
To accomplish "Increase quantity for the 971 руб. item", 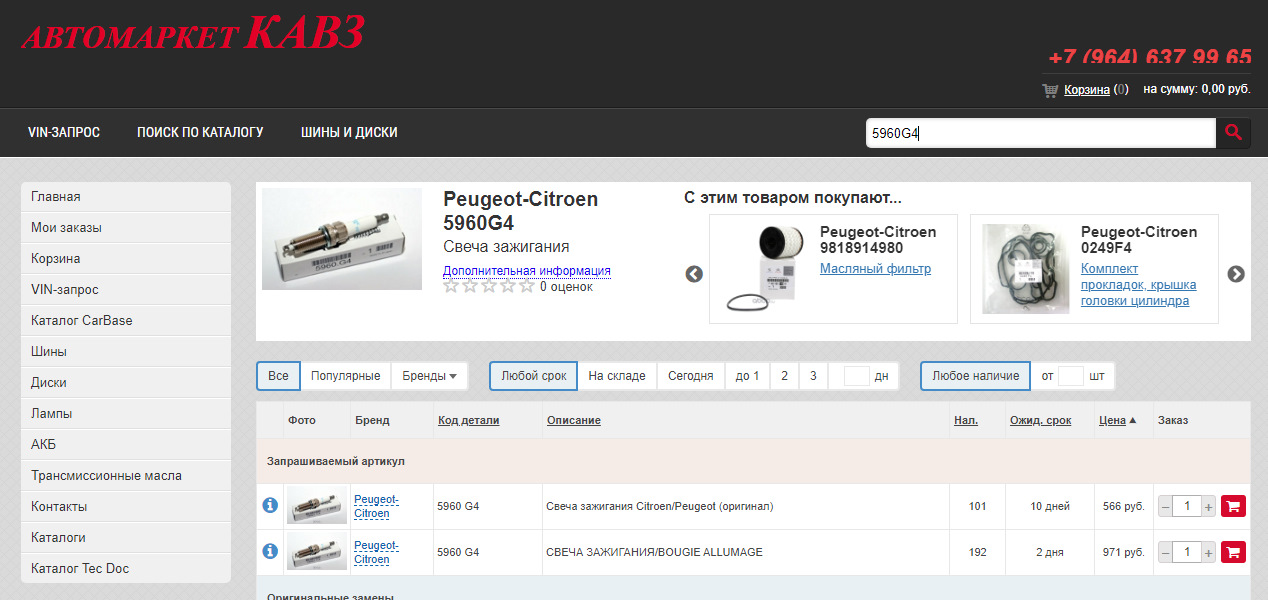I will coord(1208,552).
